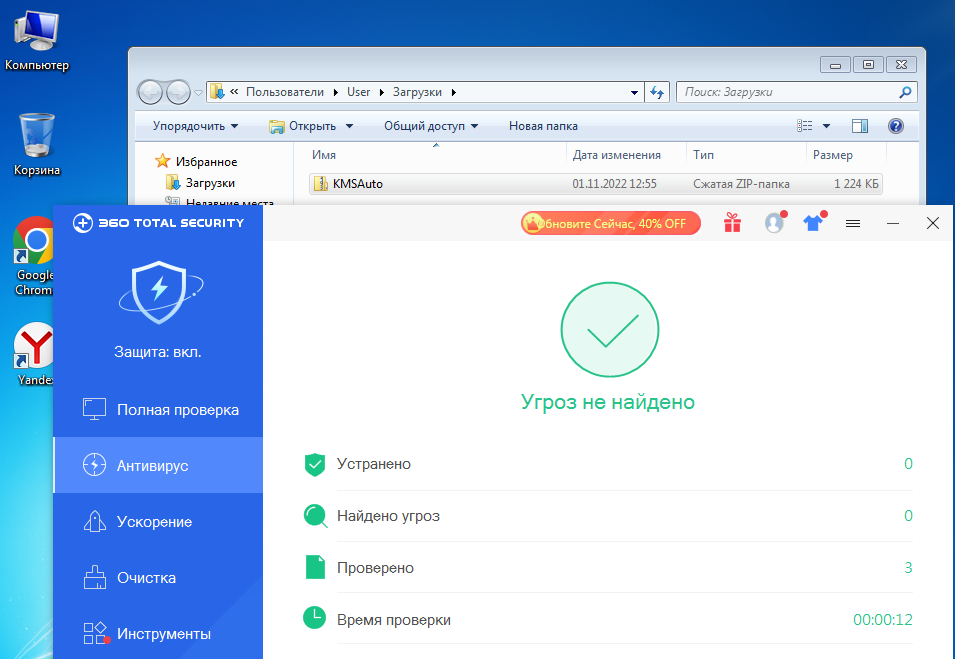Click the User breadcrumb segment
The height and width of the screenshot is (659, 955).
tap(358, 92)
